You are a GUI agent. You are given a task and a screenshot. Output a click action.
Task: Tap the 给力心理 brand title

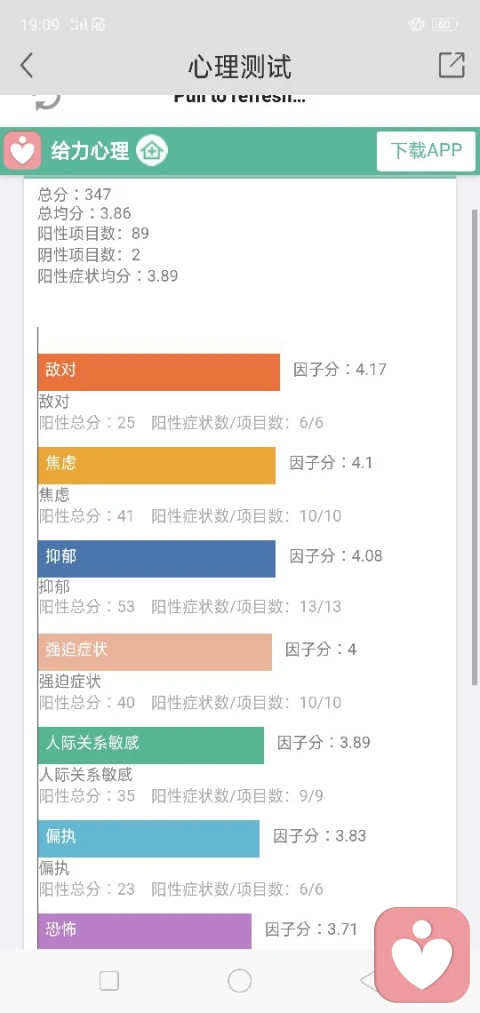click(90, 151)
